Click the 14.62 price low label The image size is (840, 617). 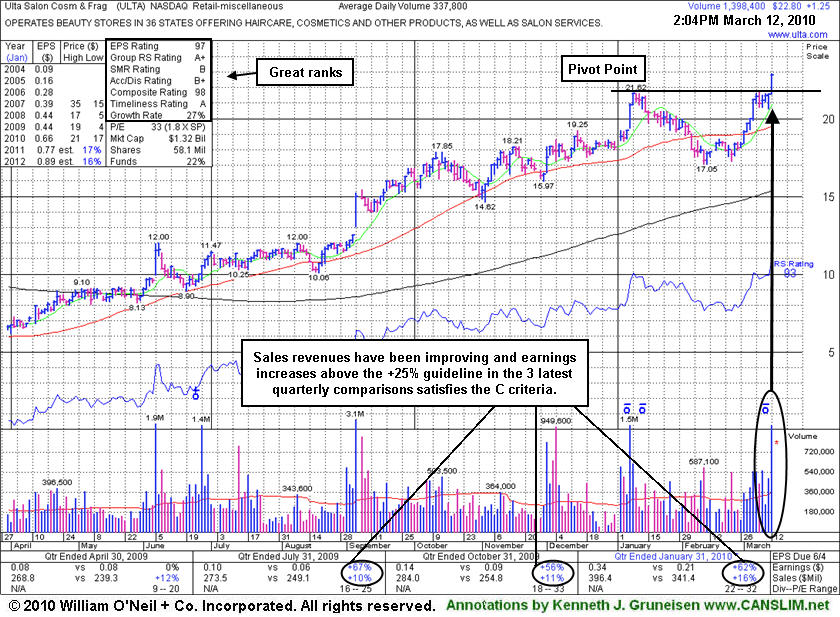[485, 207]
